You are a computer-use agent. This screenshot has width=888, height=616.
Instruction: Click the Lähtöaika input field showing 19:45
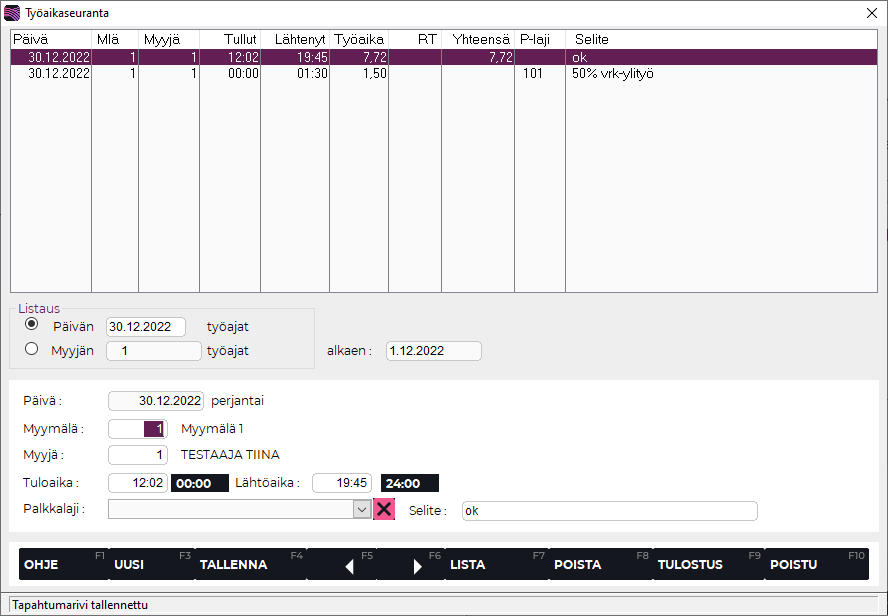(341, 483)
